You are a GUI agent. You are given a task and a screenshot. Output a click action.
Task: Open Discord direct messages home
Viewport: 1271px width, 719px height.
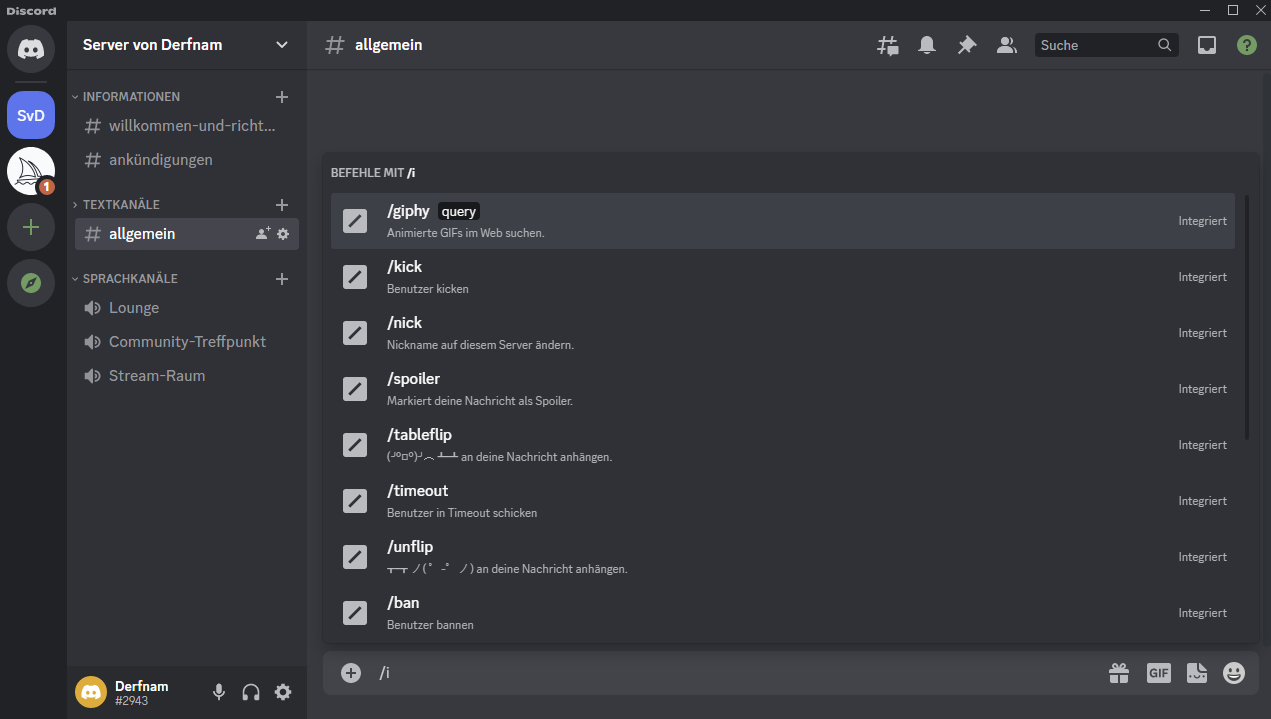pyautogui.click(x=31, y=49)
